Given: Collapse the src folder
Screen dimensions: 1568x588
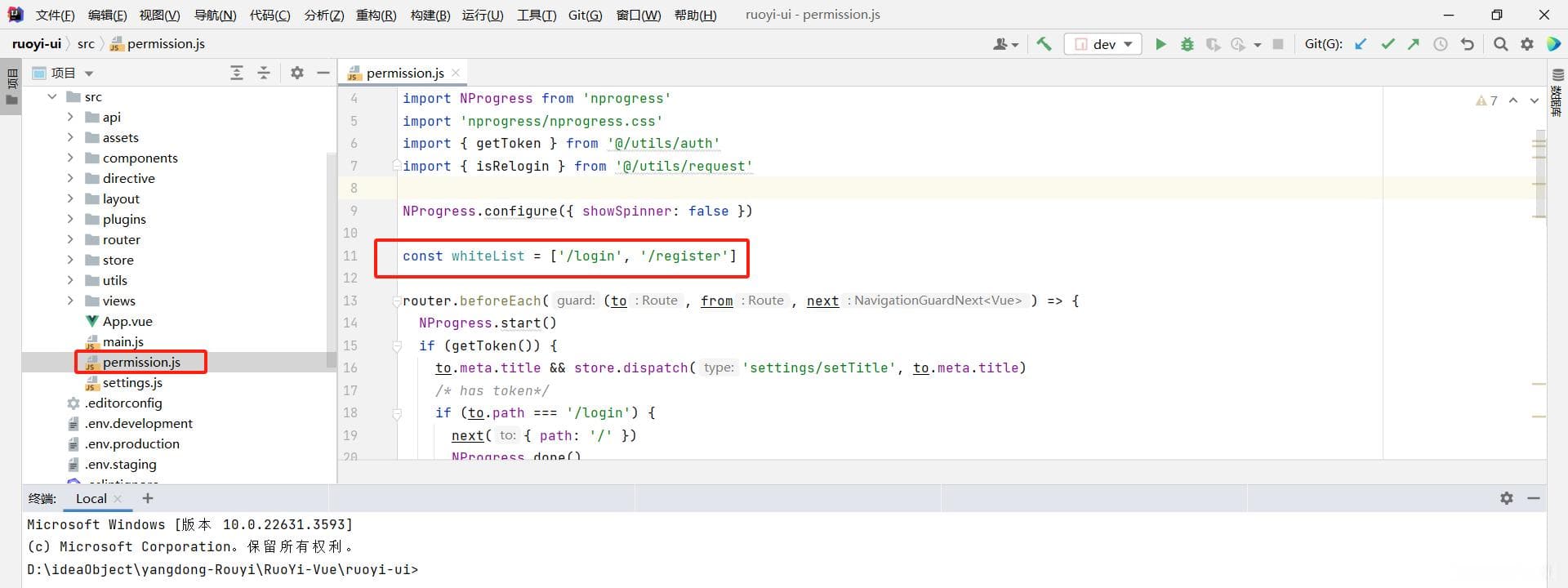Looking at the screenshot, I should 52,96.
